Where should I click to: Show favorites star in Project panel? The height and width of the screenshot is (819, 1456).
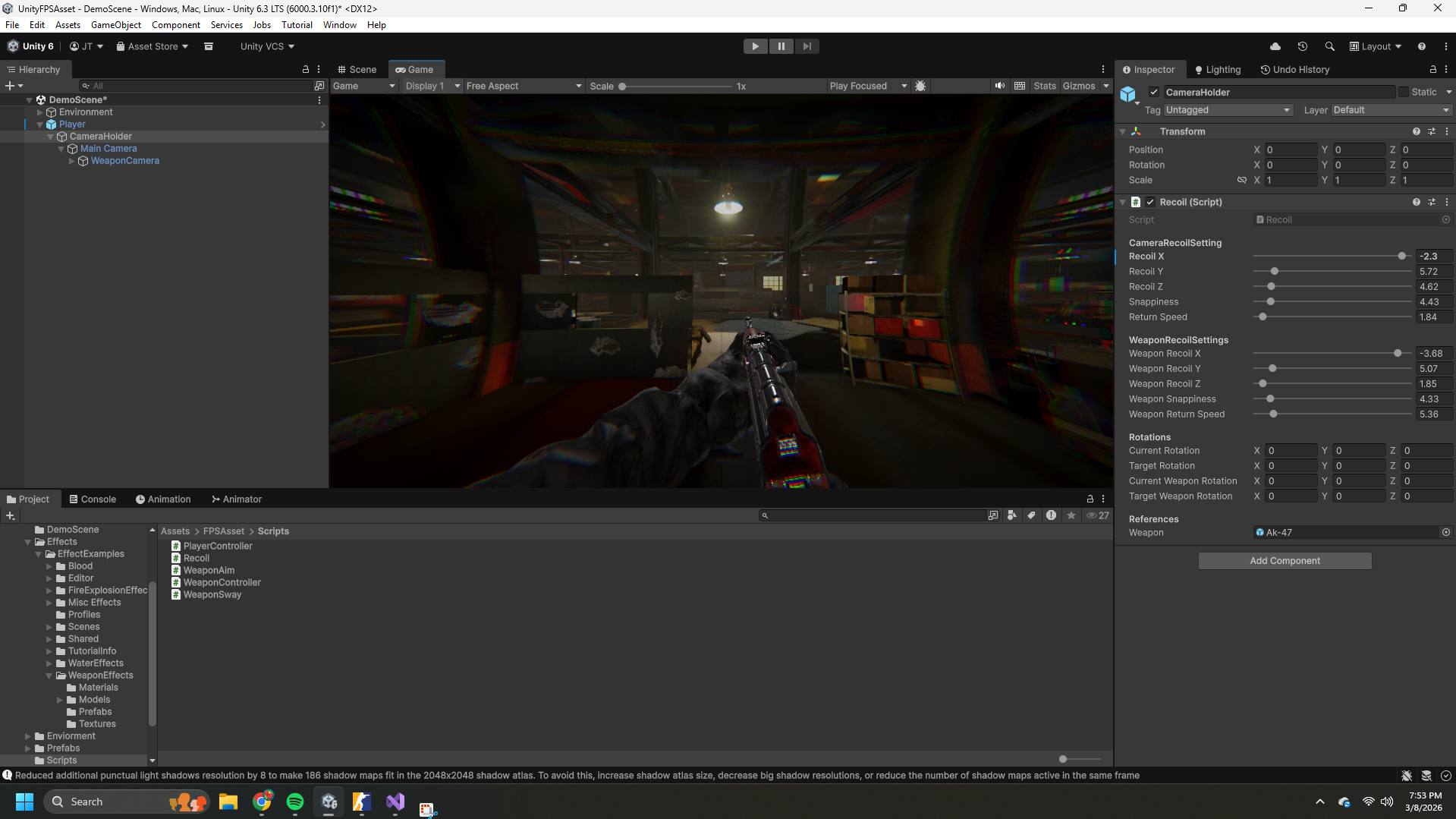(1071, 515)
